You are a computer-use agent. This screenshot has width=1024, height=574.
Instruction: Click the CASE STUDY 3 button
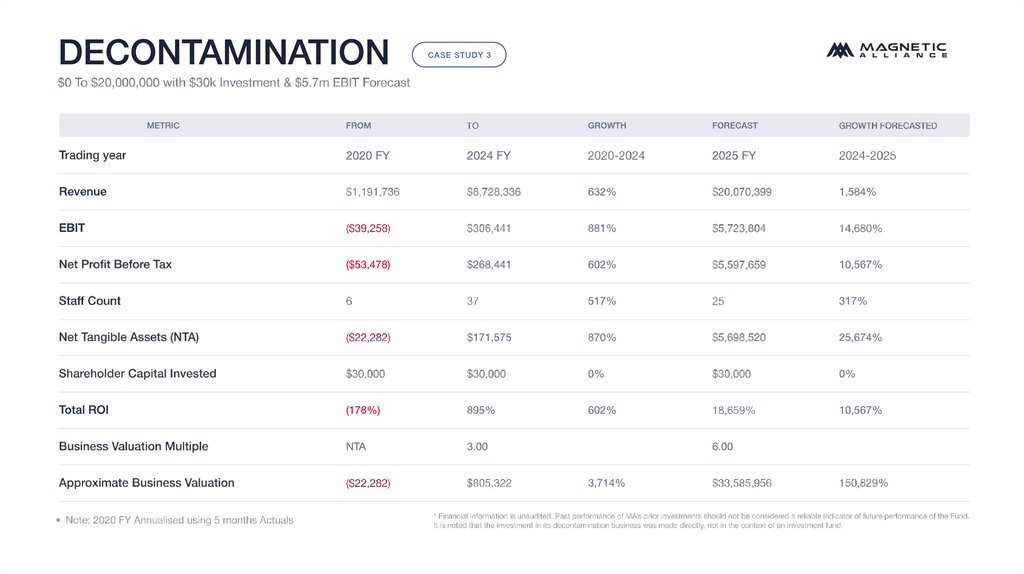(459, 55)
